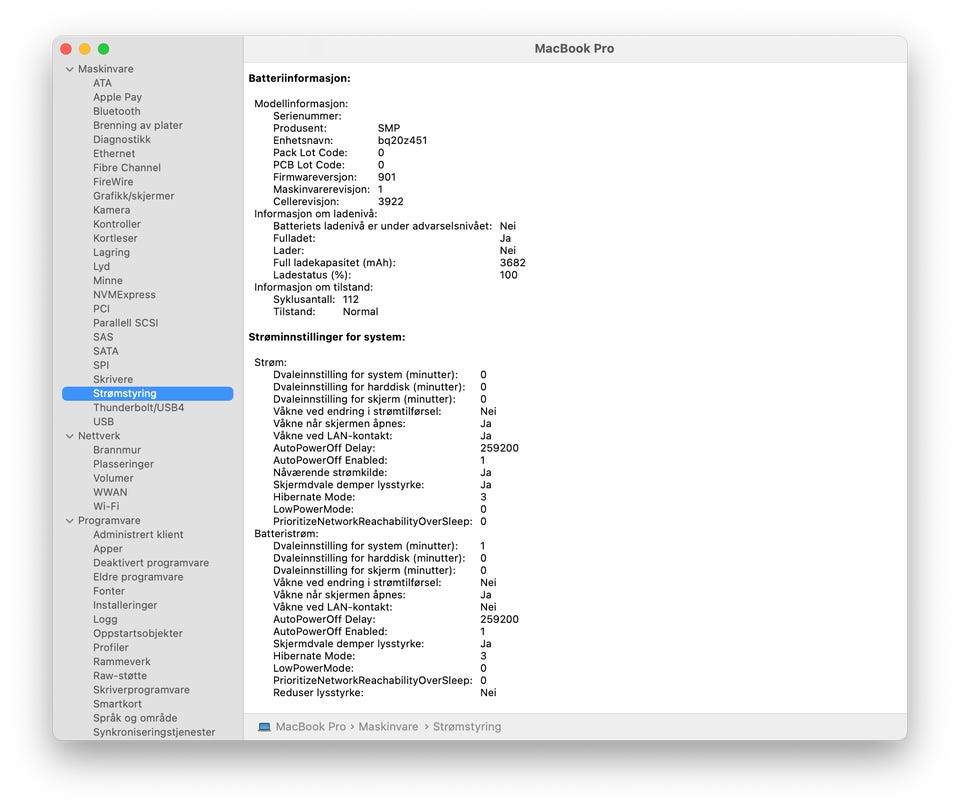Screen dimensions: 960x810
Task: Click the Tilstand value Normal
Action: coord(361,312)
